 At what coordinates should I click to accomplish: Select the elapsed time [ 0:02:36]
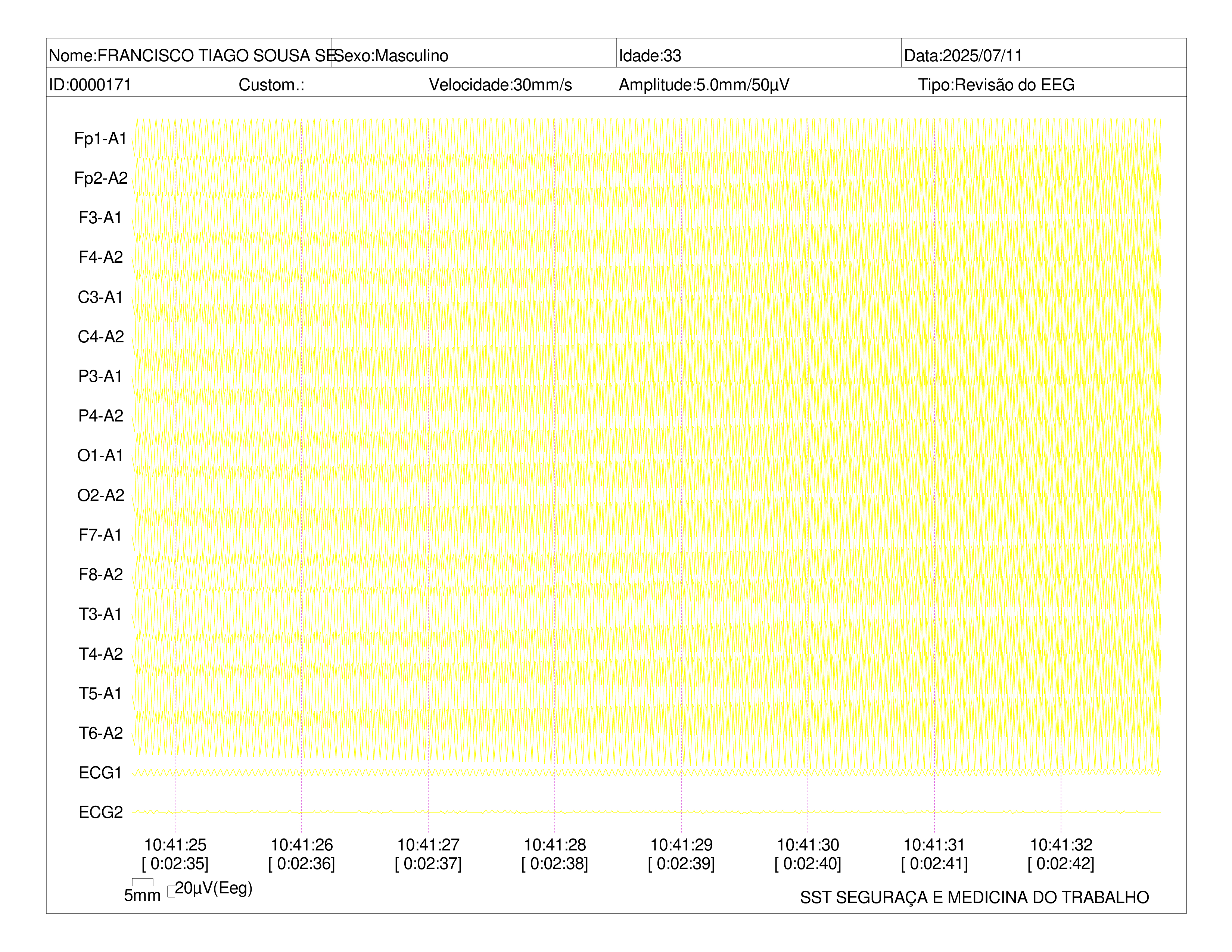point(302,864)
